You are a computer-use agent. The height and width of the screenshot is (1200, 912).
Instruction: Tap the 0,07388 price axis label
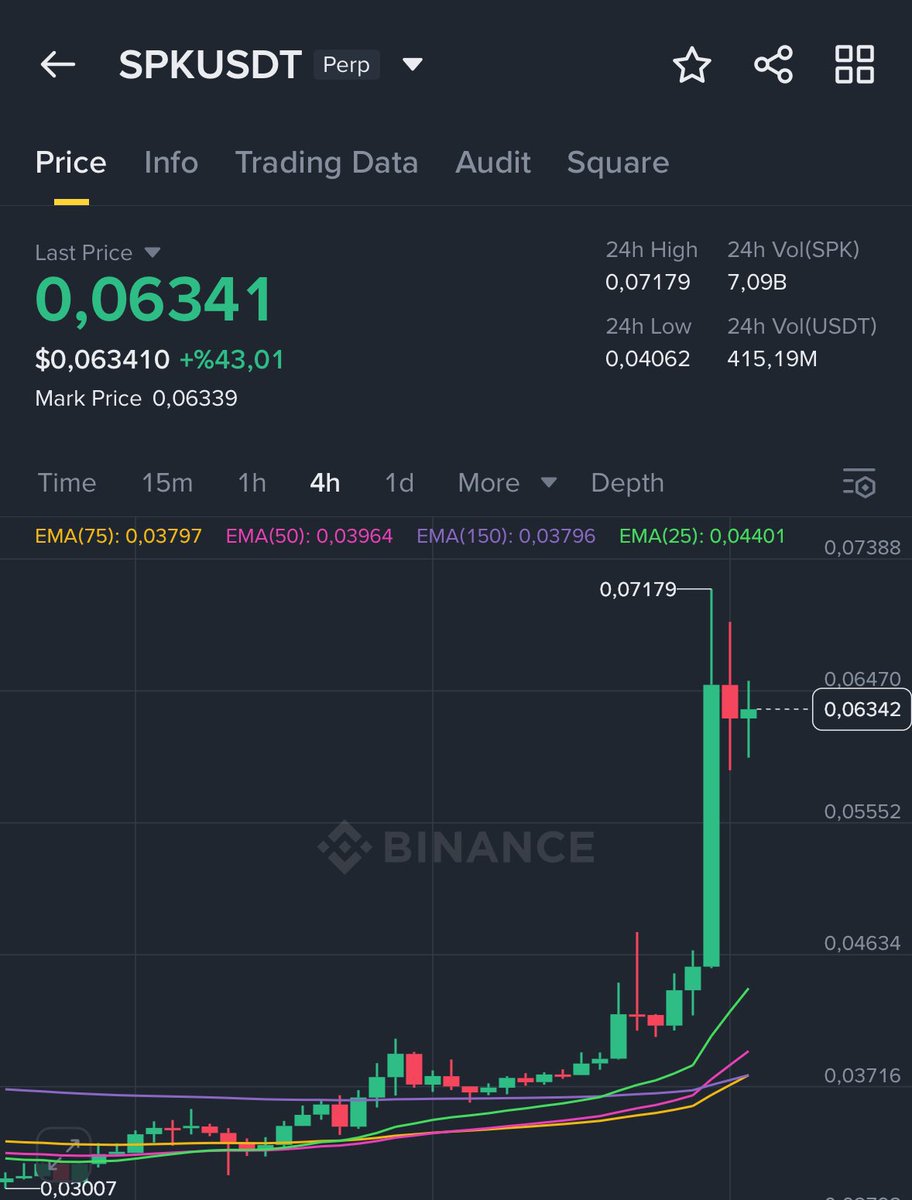click(x=862, y=547)
